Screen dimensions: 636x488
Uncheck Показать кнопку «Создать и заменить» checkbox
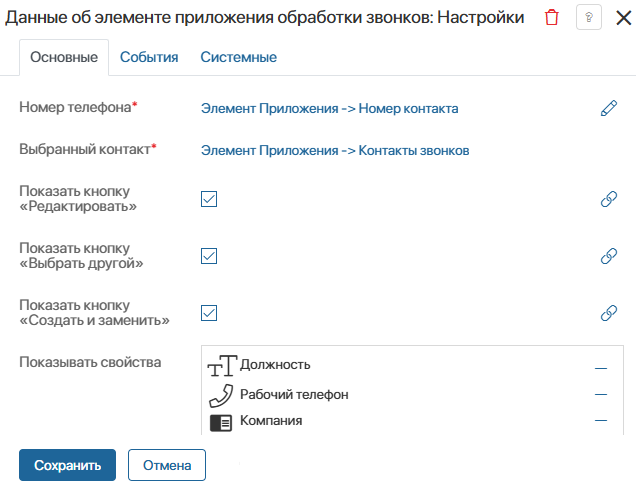[x=209, y=313]
